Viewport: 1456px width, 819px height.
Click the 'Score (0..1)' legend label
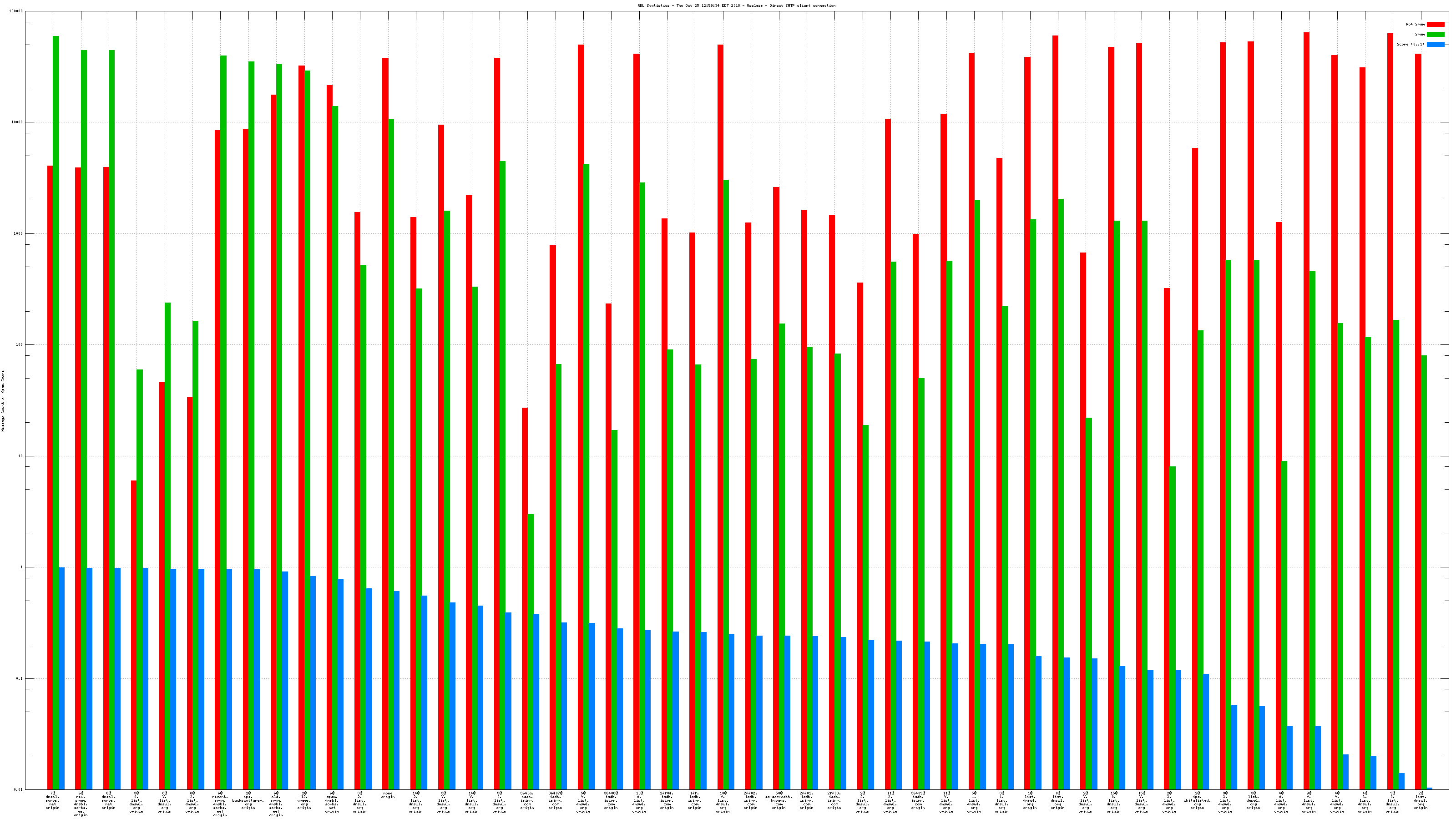point(1410,44)
